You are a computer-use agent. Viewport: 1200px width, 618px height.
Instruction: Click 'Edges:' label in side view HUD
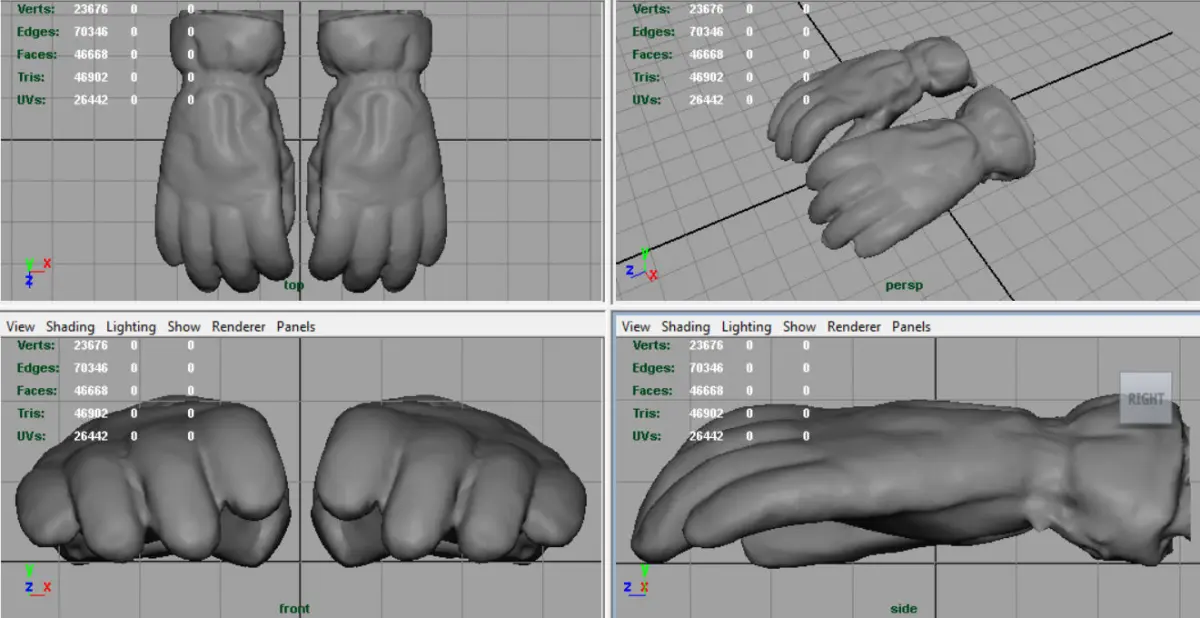(x=652, y=368)
